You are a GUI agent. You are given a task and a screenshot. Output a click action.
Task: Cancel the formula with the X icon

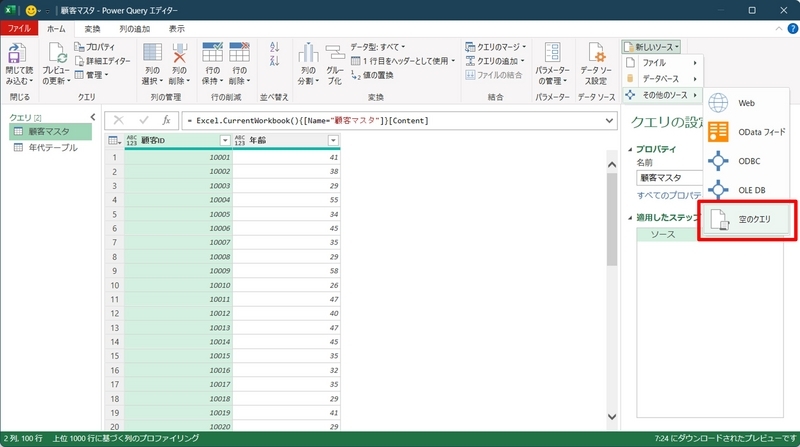tap(118, 120)
